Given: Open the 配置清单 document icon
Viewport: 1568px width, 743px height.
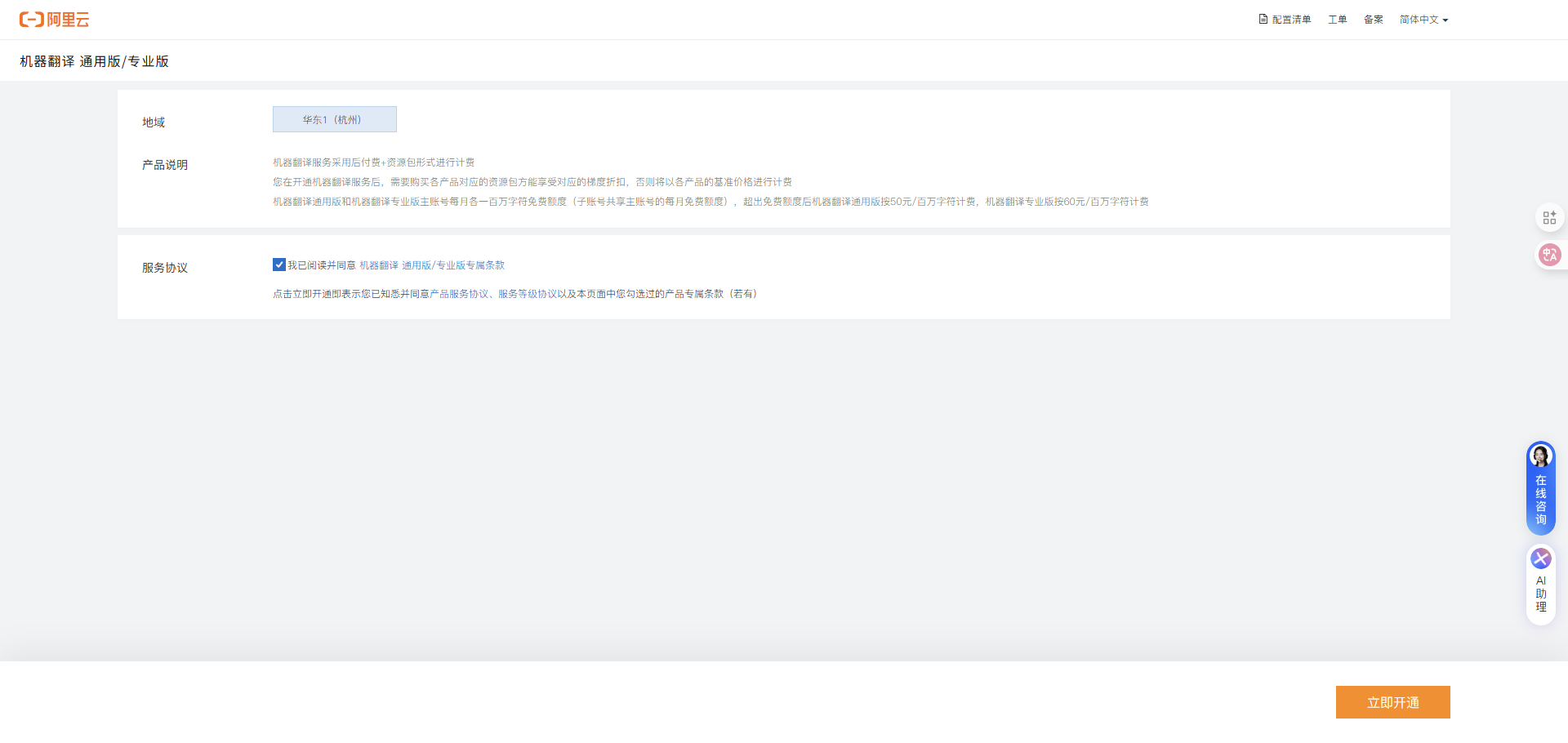Looking at the screenshot, I should coord(1263,20).
